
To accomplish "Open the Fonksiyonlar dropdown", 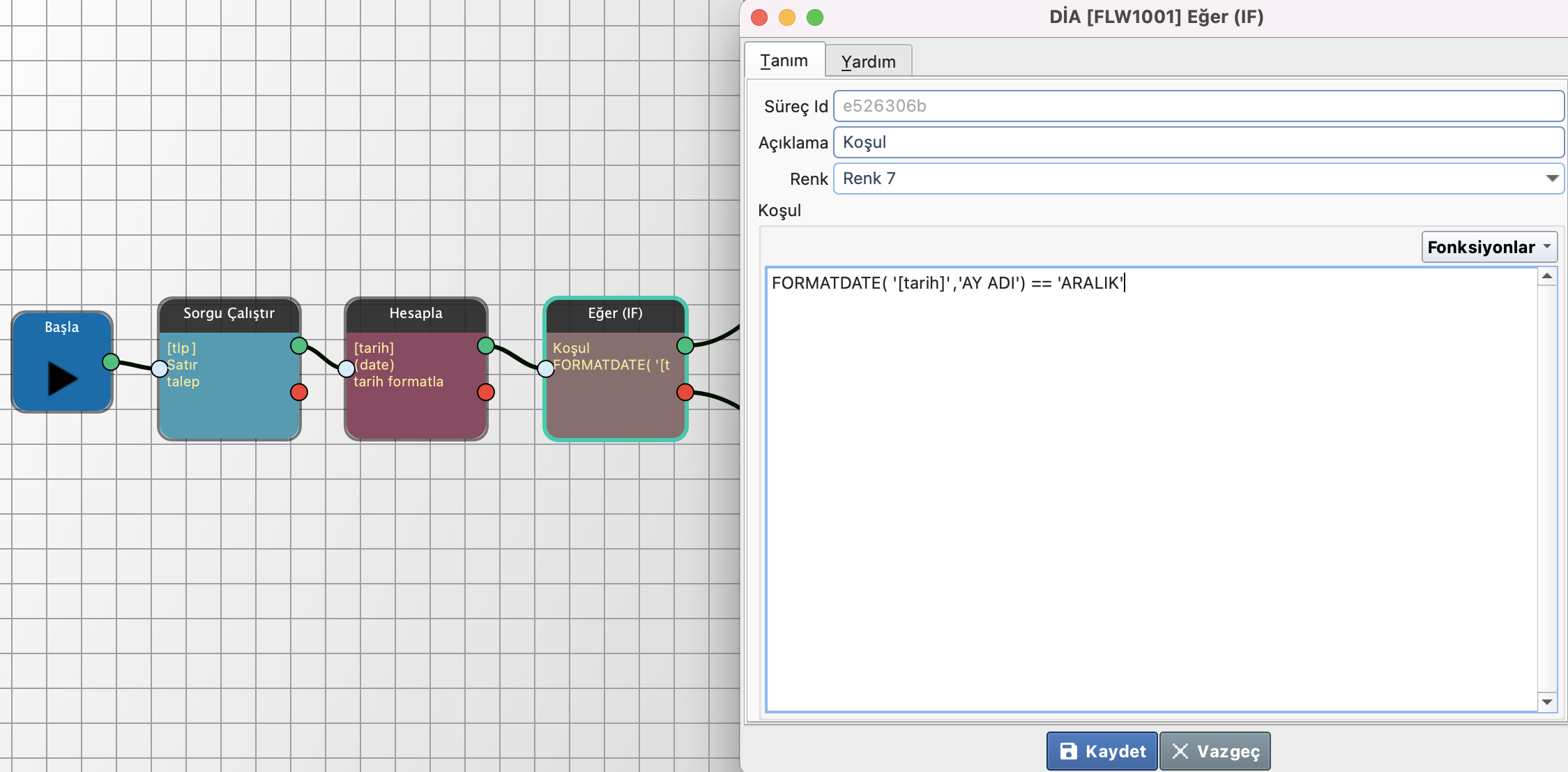I will click(1489, 247).
